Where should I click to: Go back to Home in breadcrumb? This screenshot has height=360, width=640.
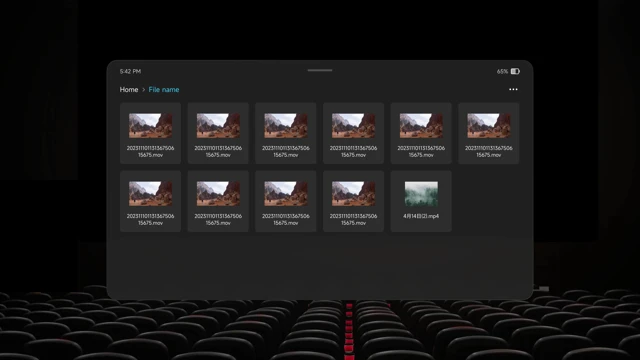coord(129,89)
